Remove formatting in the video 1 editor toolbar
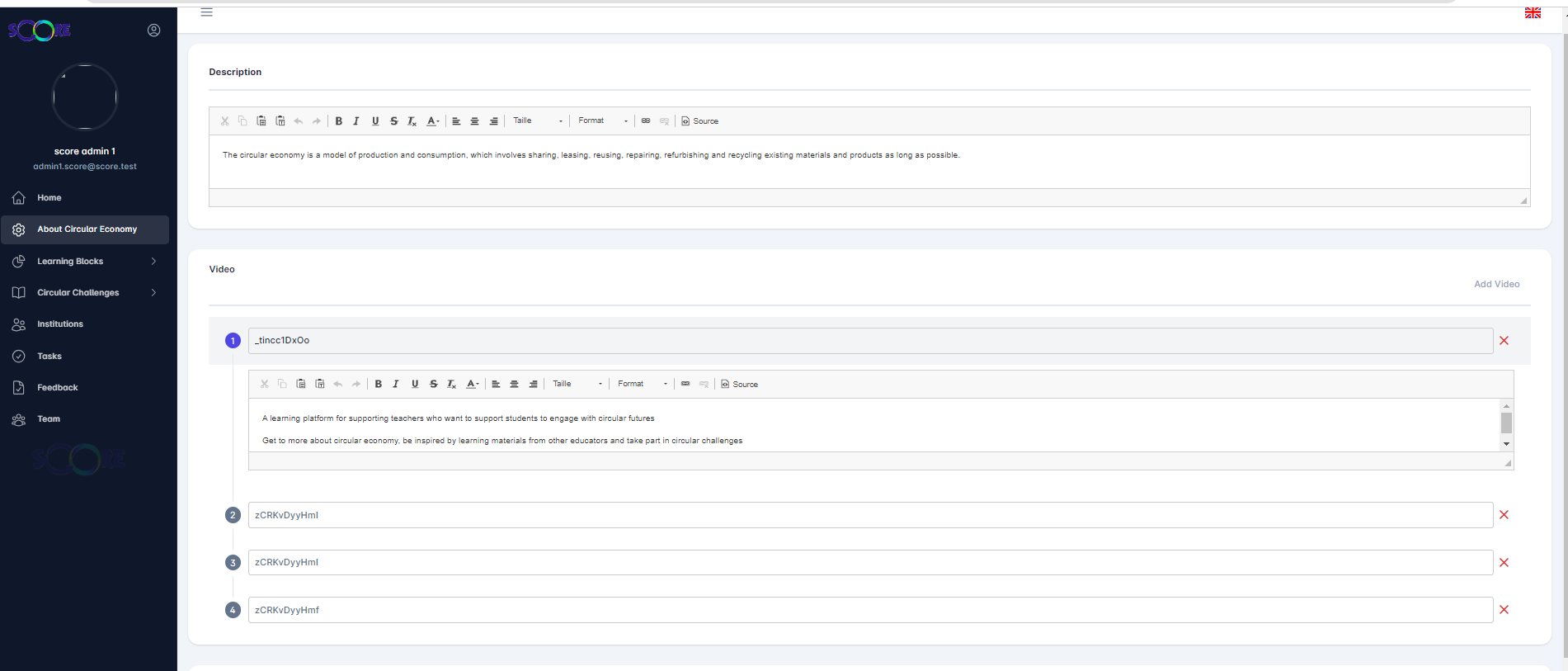 pos(451,385)
